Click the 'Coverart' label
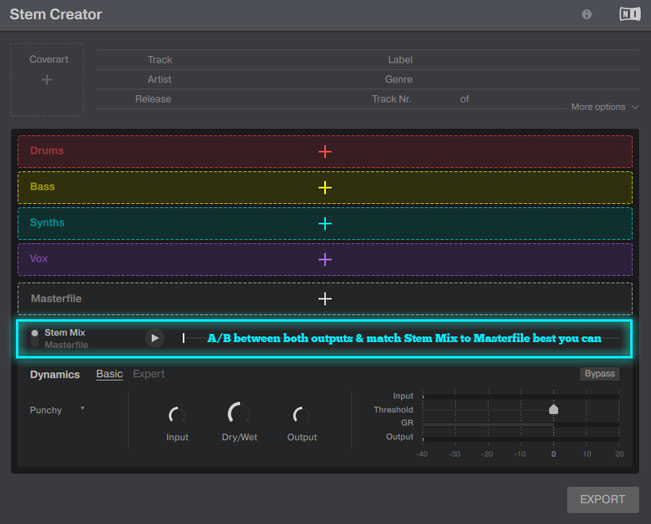Viewport: 651px width, 524px height. [x=49, y=59]
